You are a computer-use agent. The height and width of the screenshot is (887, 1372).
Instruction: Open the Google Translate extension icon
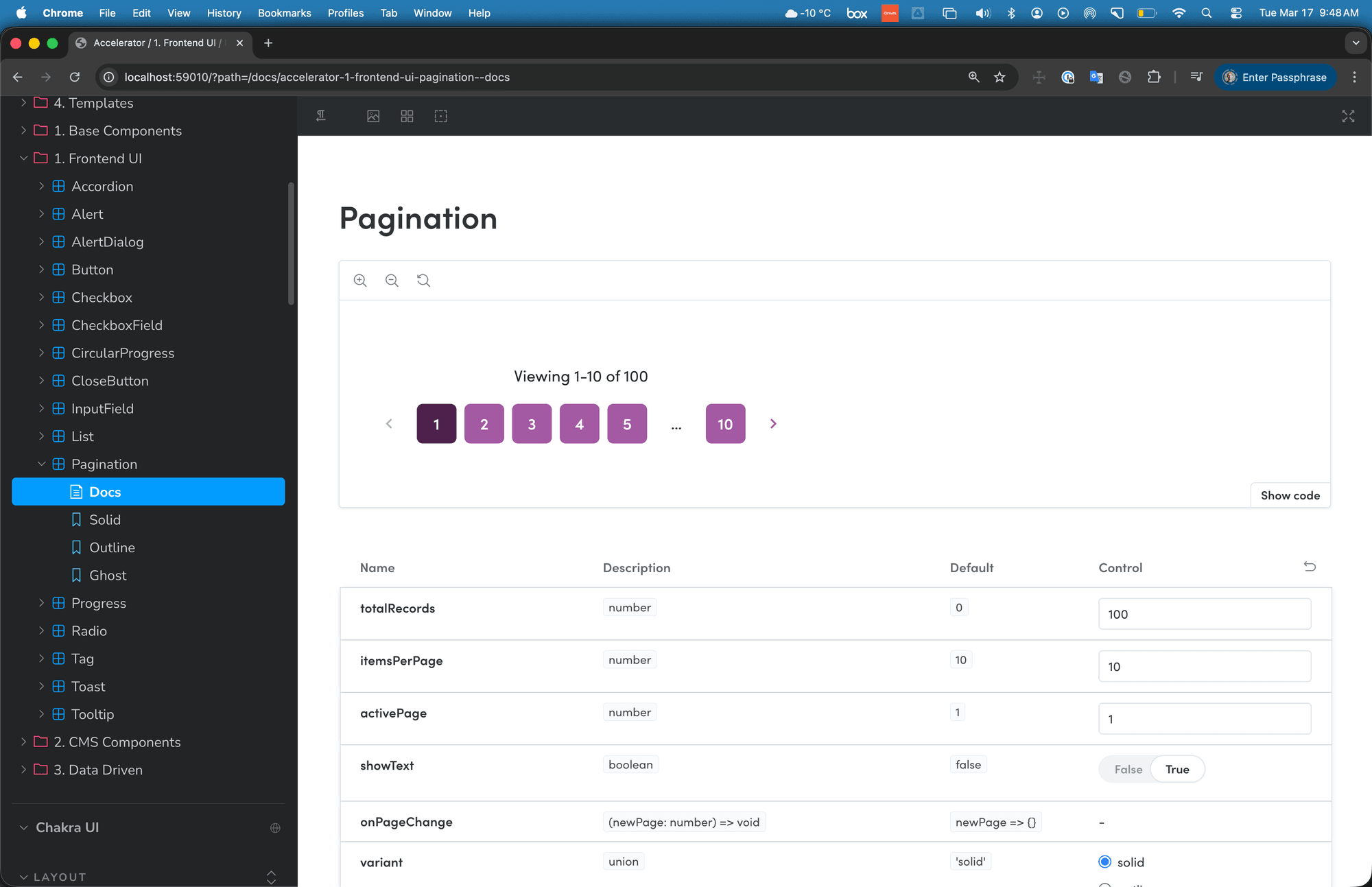pos(1096,77)
